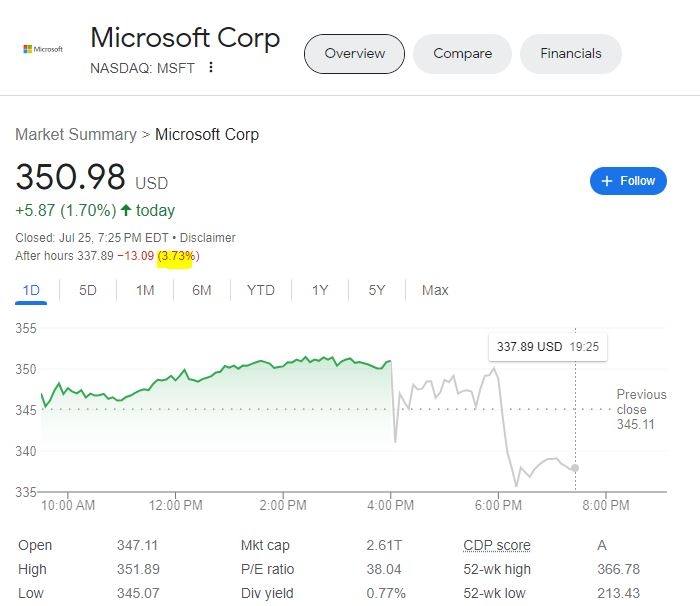Viewport: 700px width, 606px height.
Task: Switch chart to 1M range
Action: (145, 291)
